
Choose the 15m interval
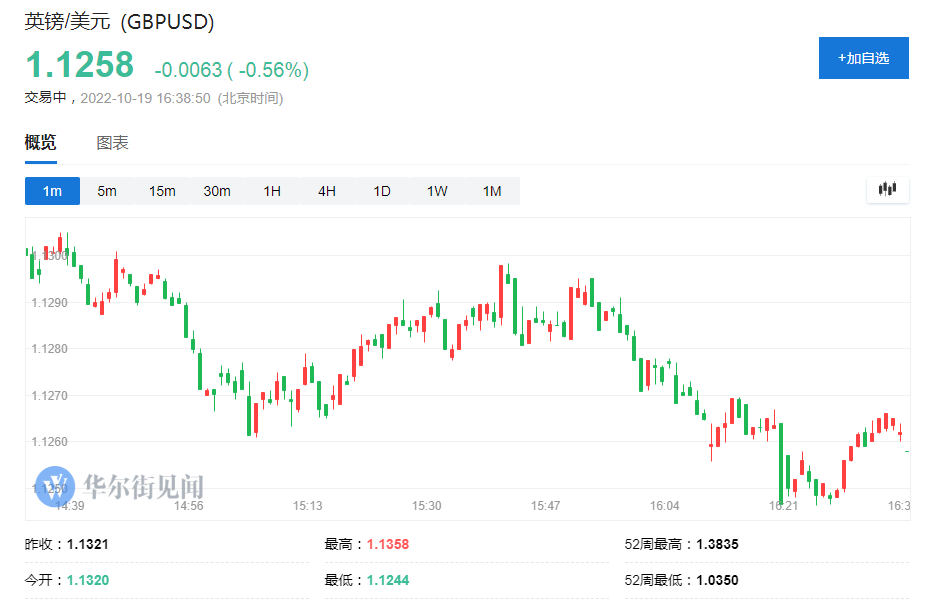(x=162, y=191)
